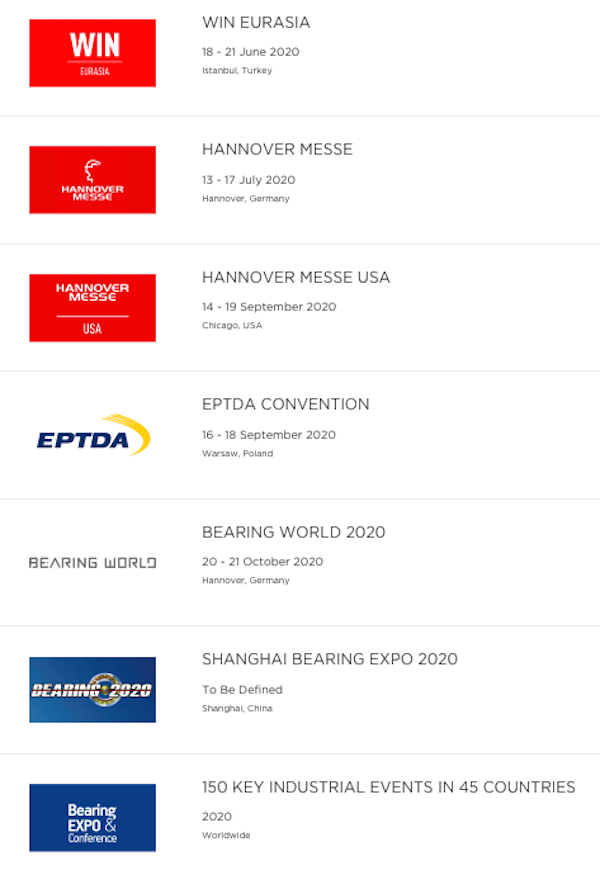
Task: Click the 18 - 21 June 2020 date
Action: click(250, 52)
